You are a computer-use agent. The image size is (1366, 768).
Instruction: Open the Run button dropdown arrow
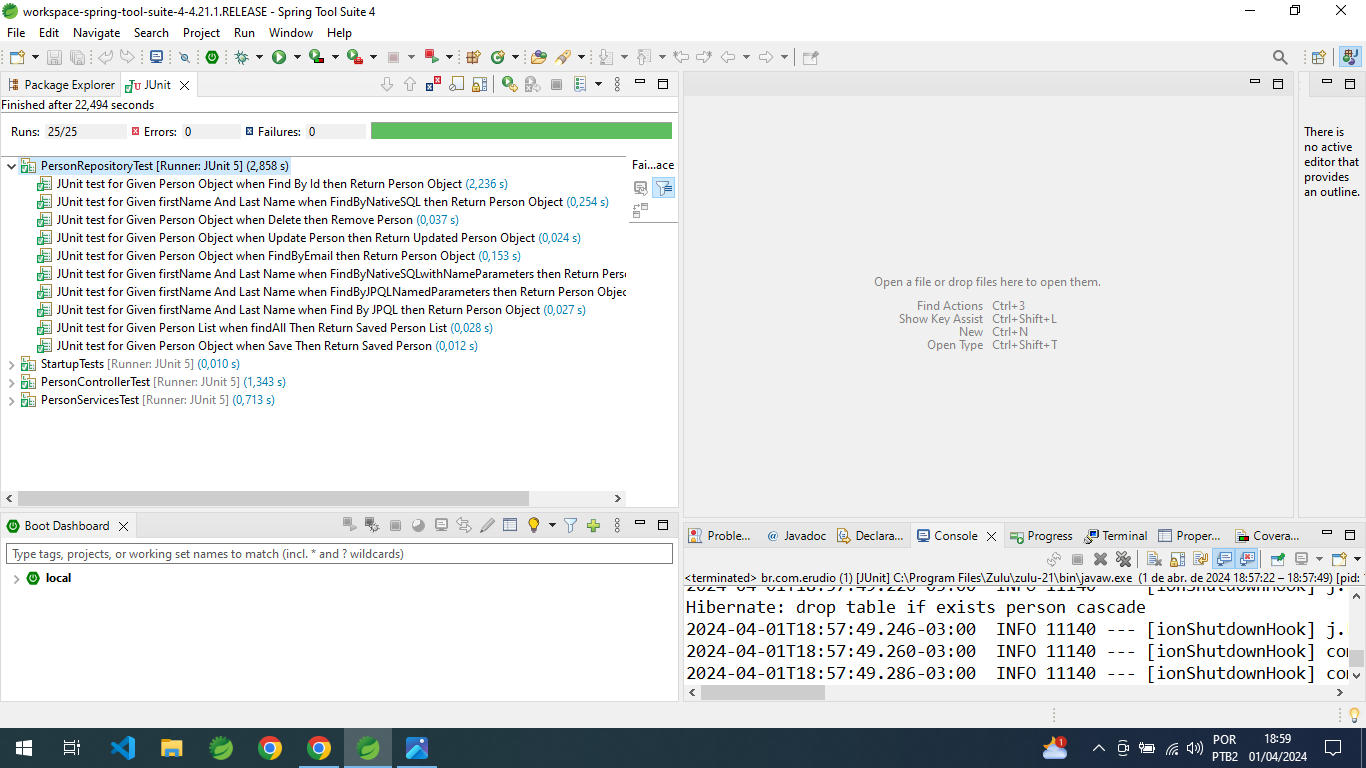[x=297, y=57]
